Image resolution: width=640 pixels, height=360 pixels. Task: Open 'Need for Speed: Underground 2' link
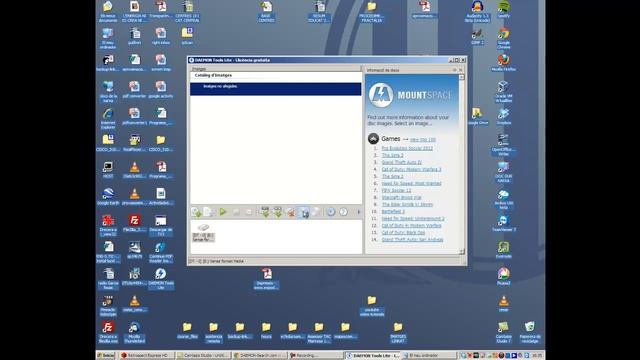point(413,219)
